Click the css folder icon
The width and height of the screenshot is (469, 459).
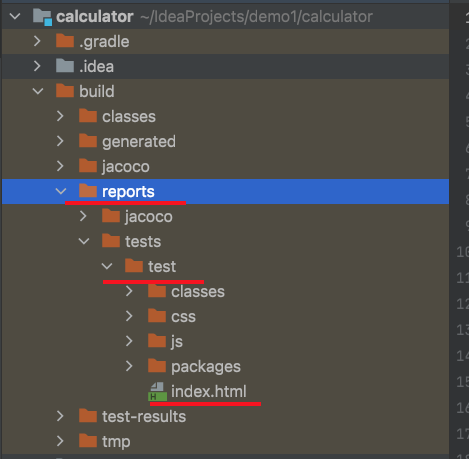(157, 316)
